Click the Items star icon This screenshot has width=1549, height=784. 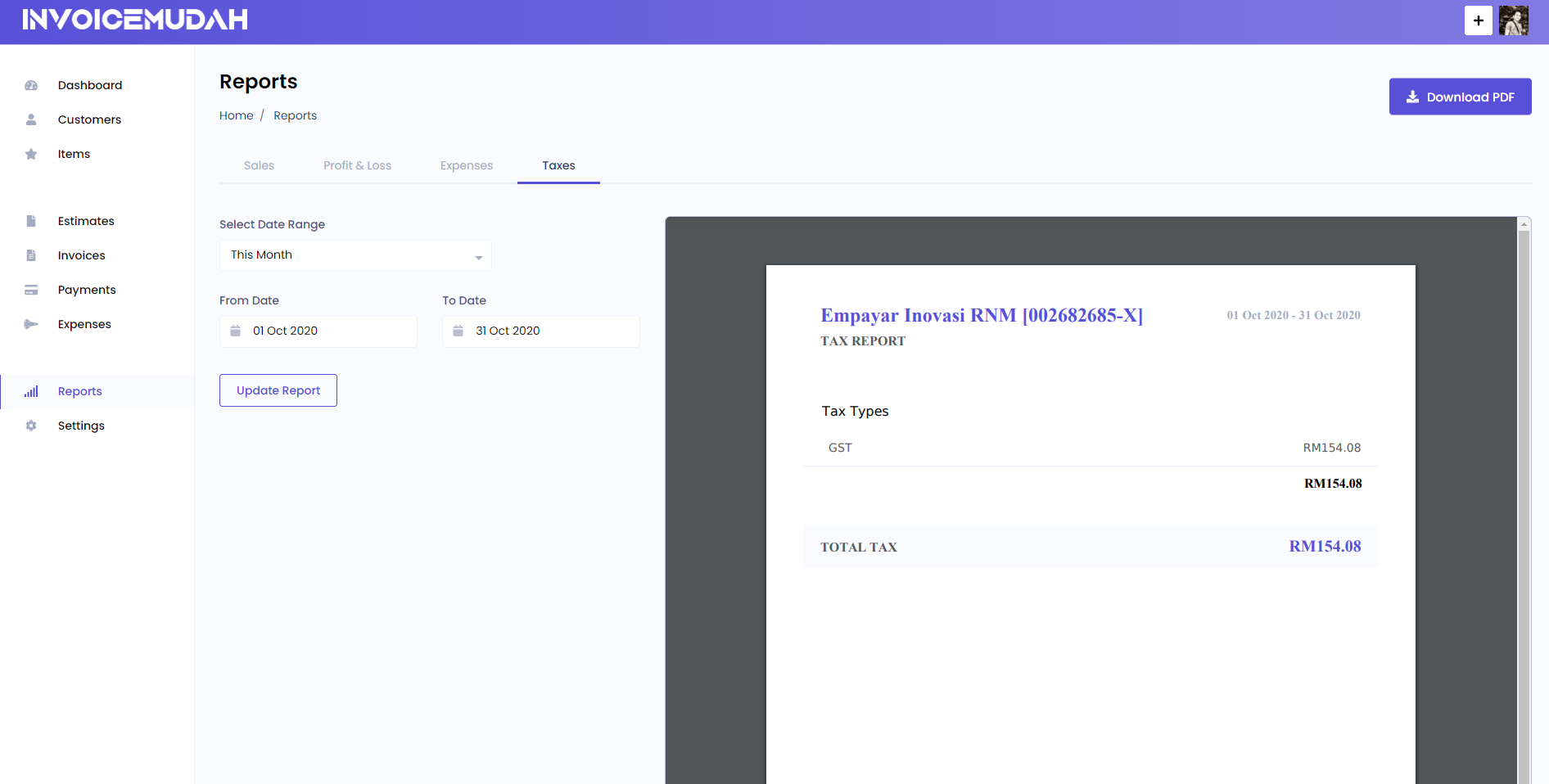tap(31, 154)
